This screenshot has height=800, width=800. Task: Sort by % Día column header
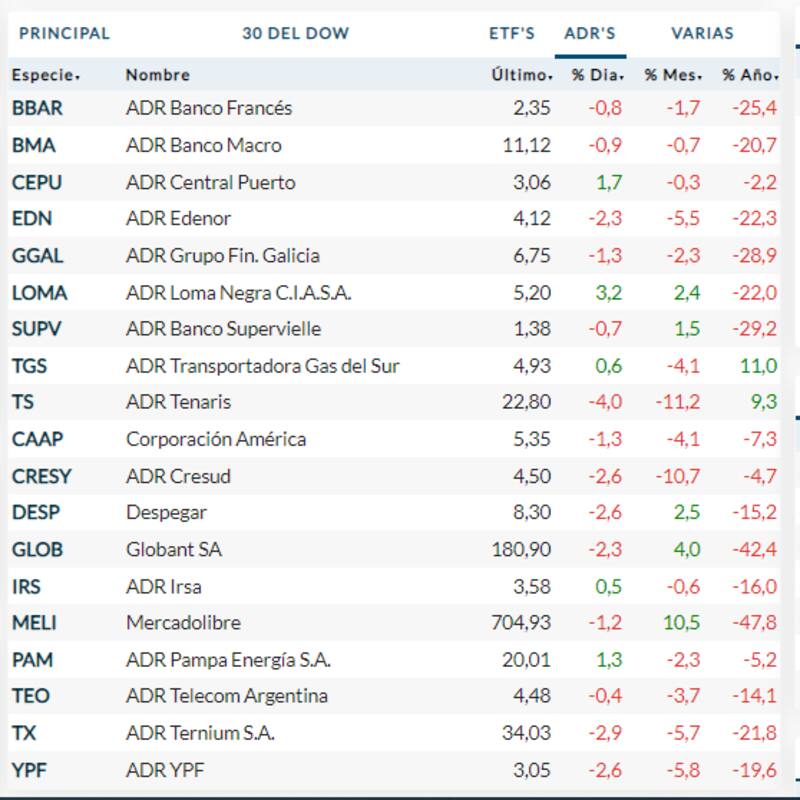[x=597, y=75]
